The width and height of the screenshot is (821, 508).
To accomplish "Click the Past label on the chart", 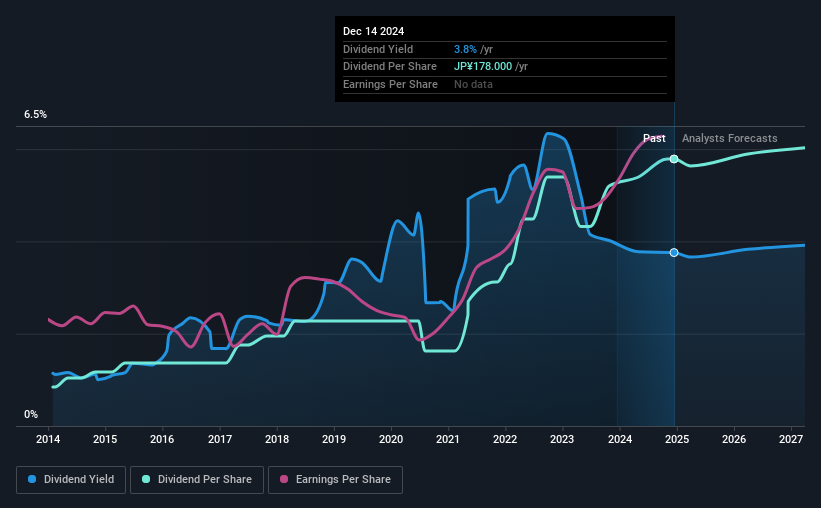I will (x=654, y=138).
